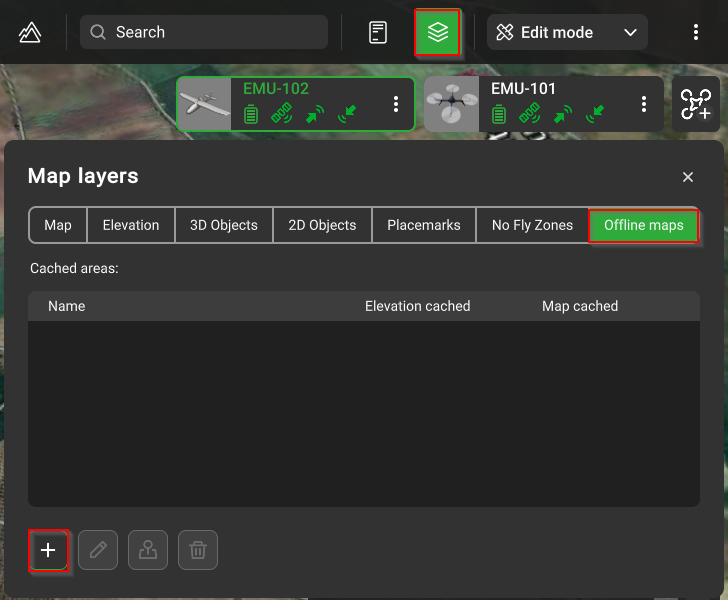The image size is (728, 600).
Task: Click in the Search field
Action: [204, 32]
